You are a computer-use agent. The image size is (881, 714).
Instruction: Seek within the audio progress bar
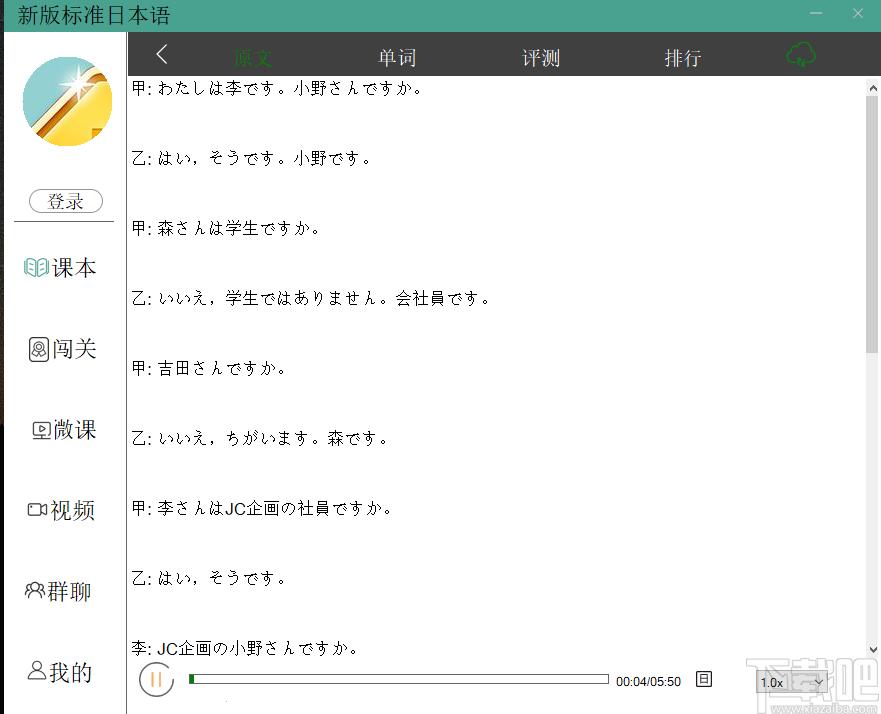399,679
